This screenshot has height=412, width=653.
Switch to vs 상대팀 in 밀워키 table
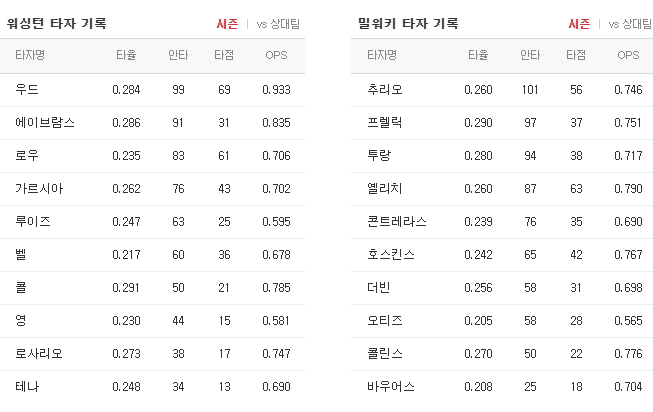630,24
